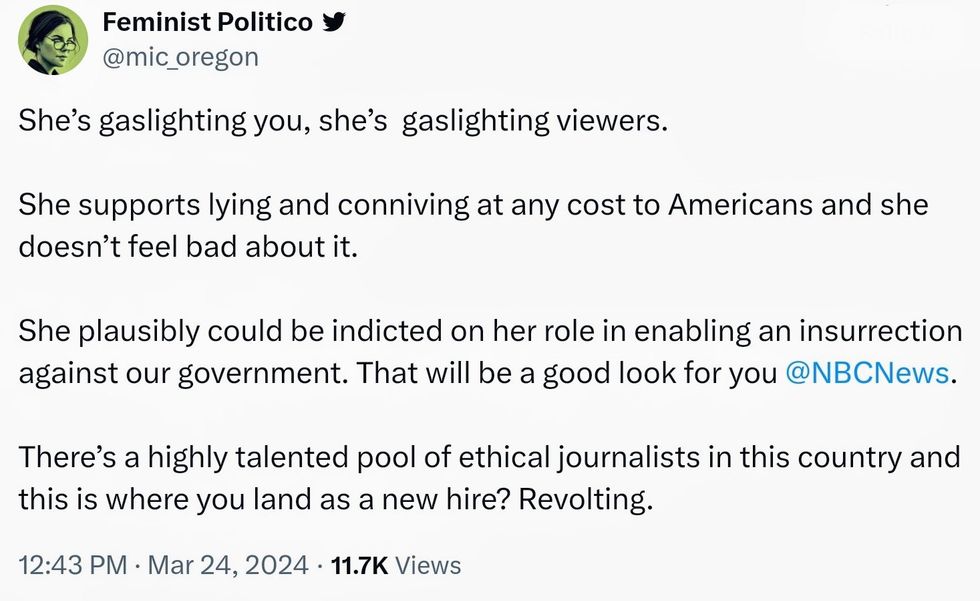
Task: Click the Twitter bird icon beside the name
Action: click(331, 23)
